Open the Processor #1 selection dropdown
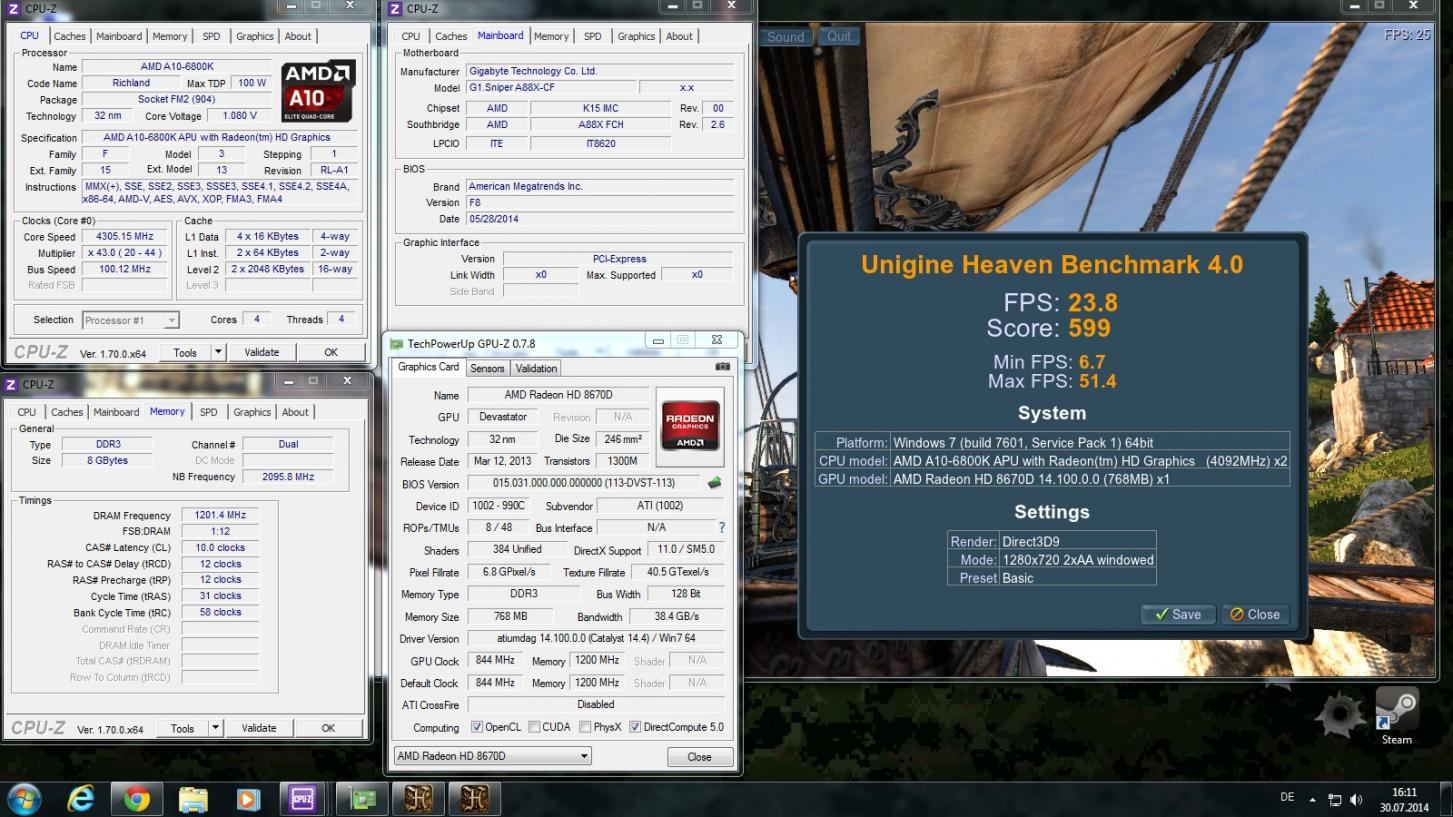Viewport: 1453px width, 817px height. pyautogui.click(x=171, y=320)
